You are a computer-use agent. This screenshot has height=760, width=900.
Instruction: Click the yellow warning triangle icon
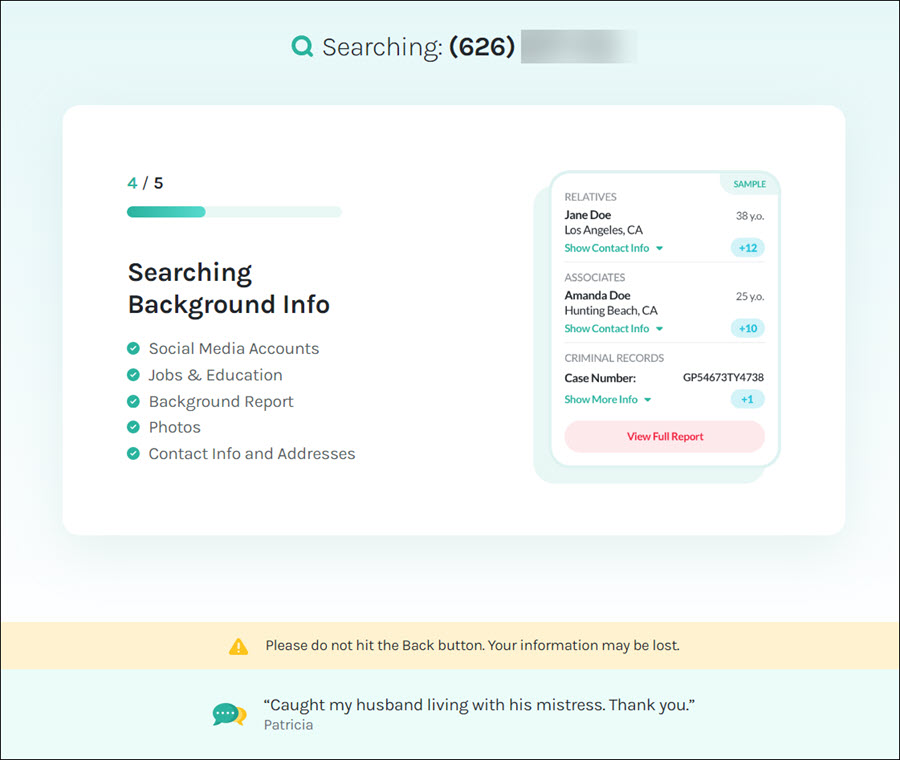pyautogui.click(x=238, y=646)
